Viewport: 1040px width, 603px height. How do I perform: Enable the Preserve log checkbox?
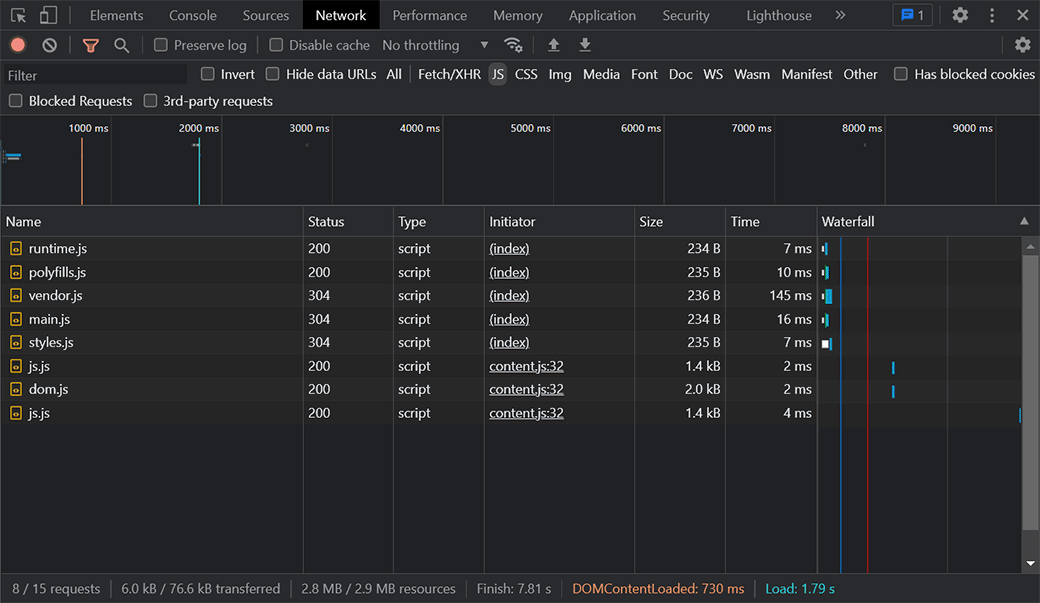[161, 45]
